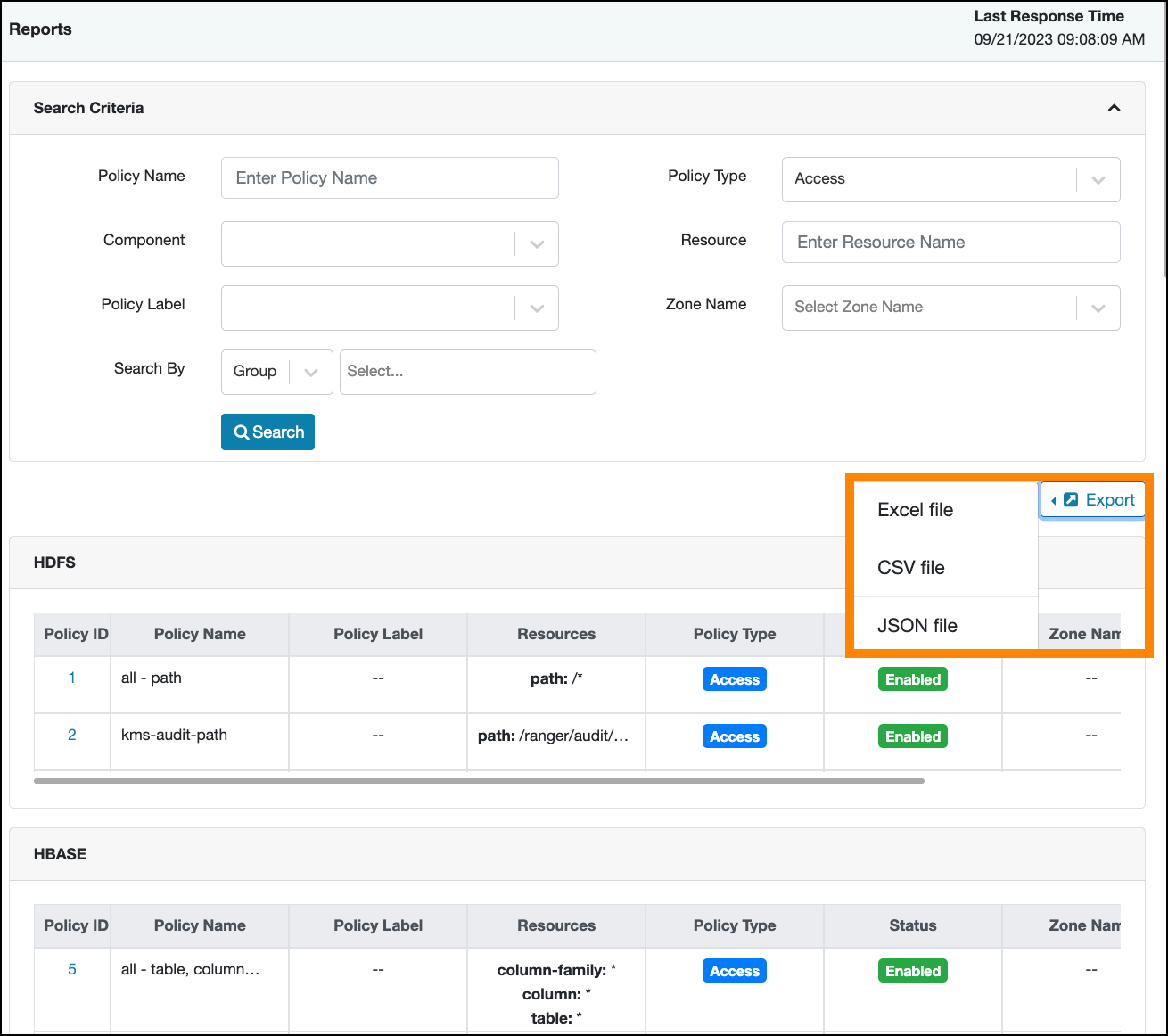Click the Enabled badge for kms-audit-path

pos(912,736)
